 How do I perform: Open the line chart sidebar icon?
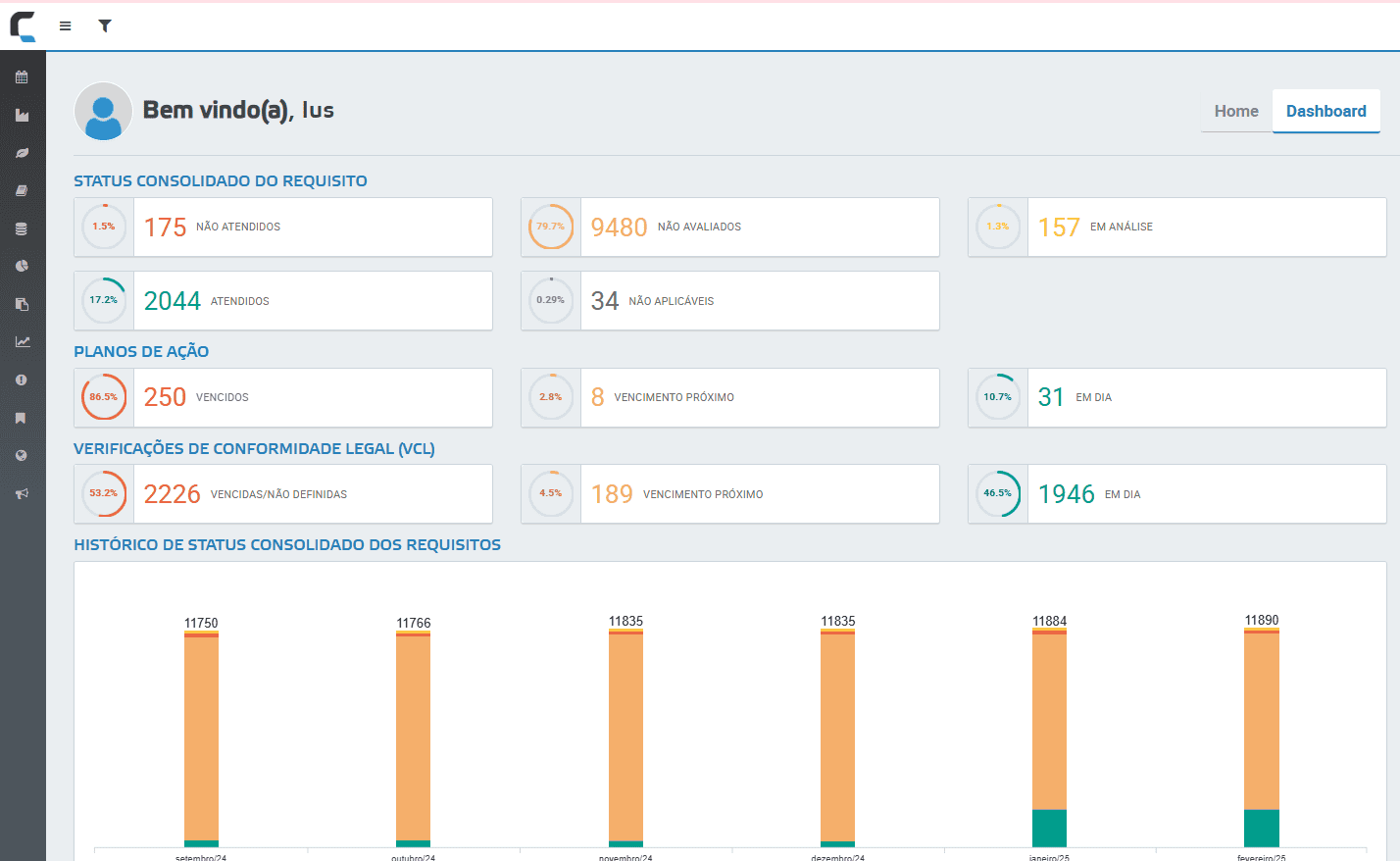click(x=22, y=342)
